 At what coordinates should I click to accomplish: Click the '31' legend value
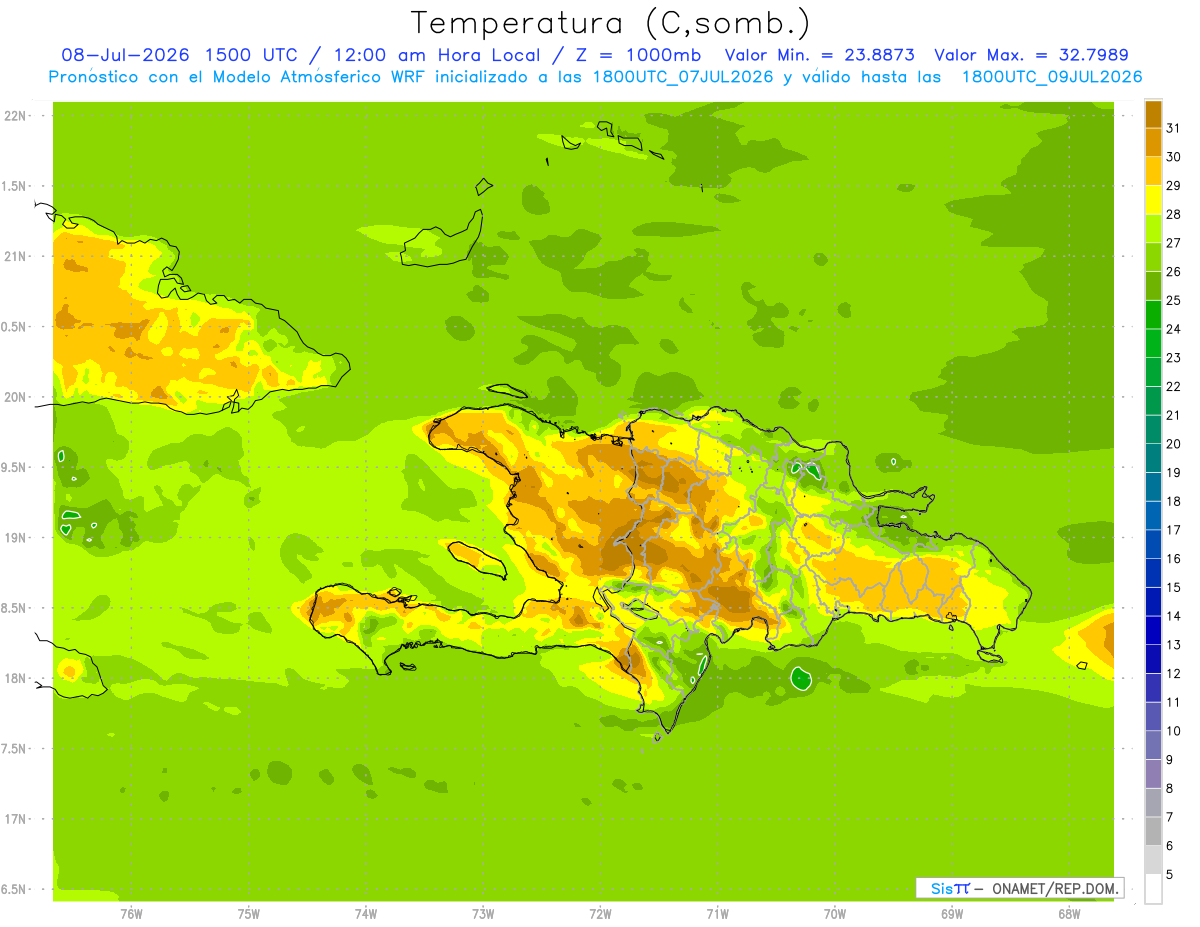pos(1173,127)
